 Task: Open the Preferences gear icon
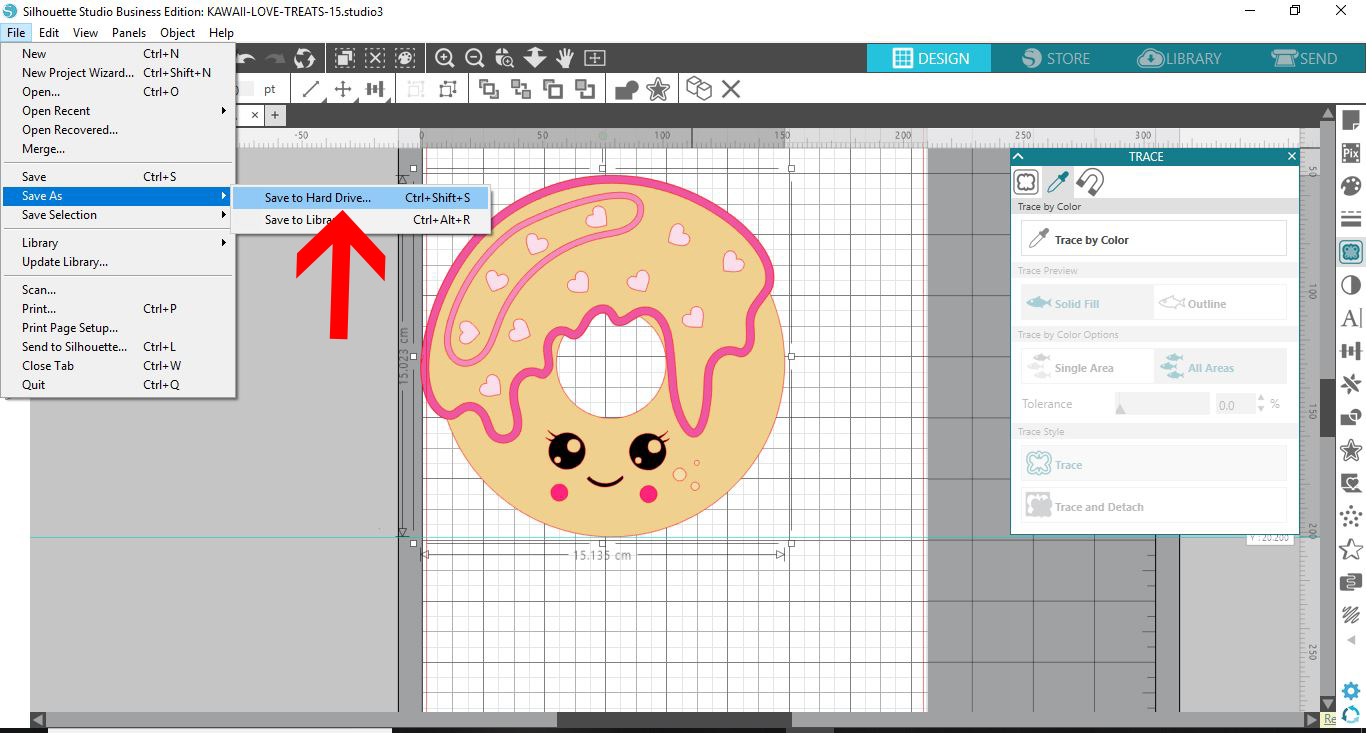coord(1351,691)
